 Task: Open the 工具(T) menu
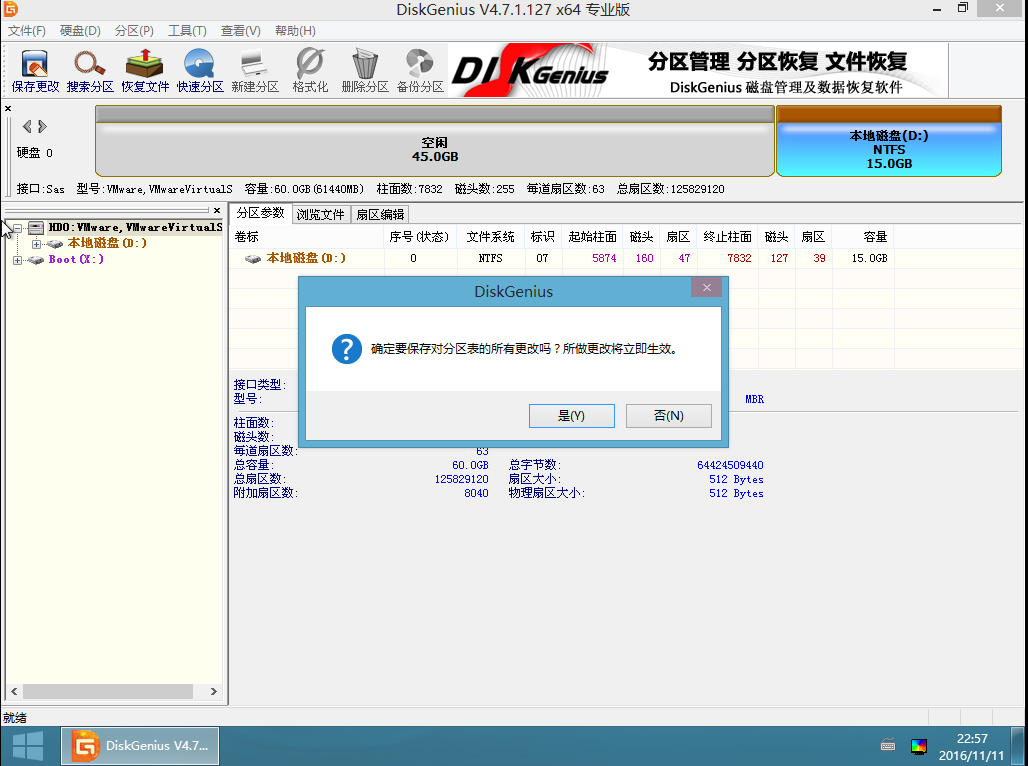pos(188,31)
